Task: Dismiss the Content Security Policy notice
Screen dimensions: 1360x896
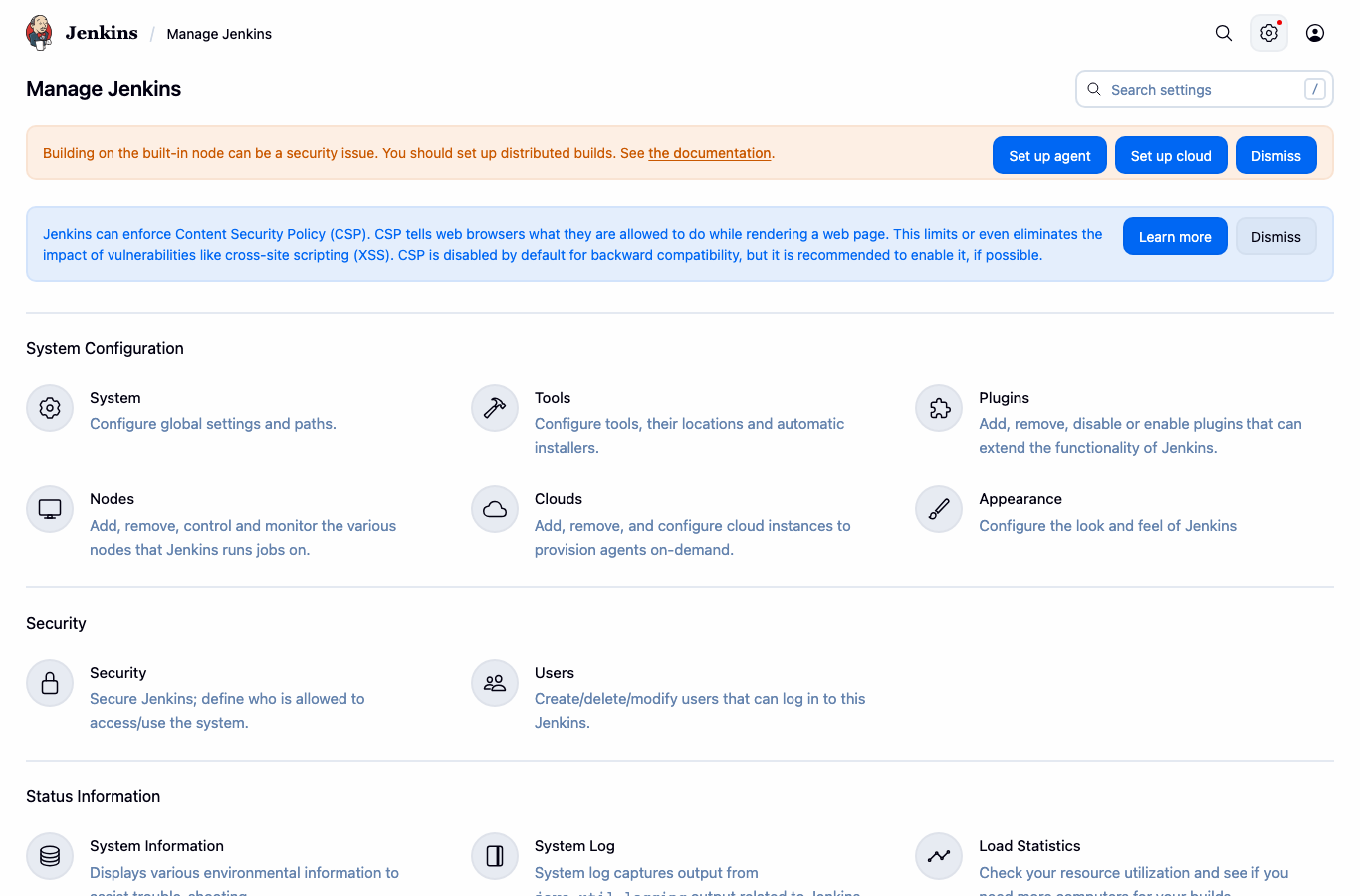Action: point(1276,236)
